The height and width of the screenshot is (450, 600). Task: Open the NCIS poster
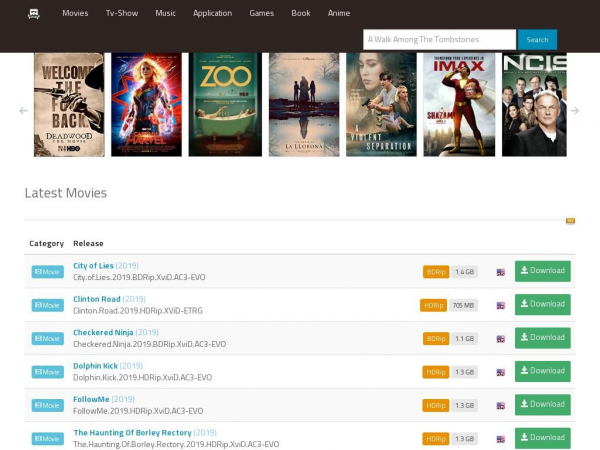[x=534, y=104]
